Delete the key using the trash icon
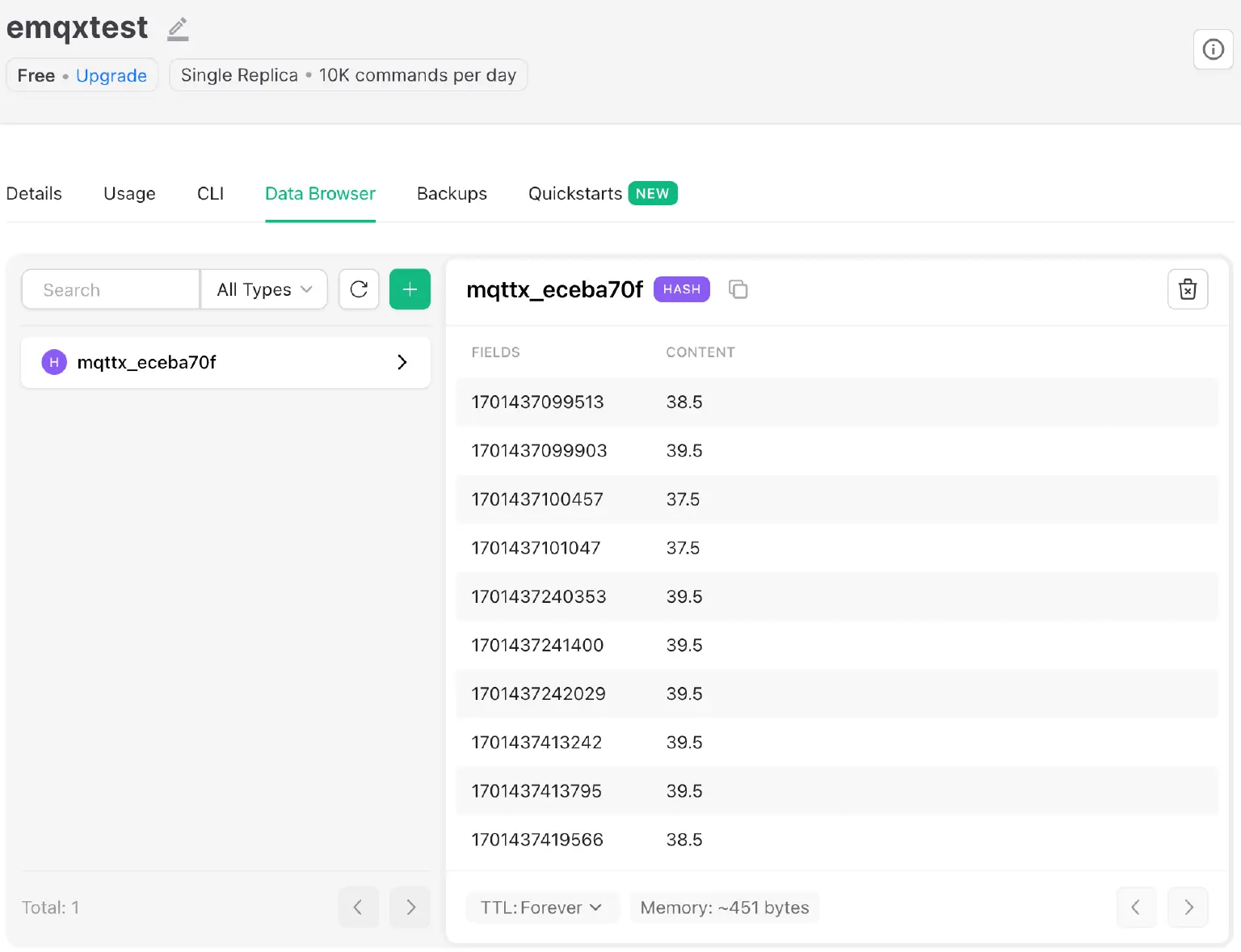This screenshot has width=1241, height=952. (x=1188, y=289)
